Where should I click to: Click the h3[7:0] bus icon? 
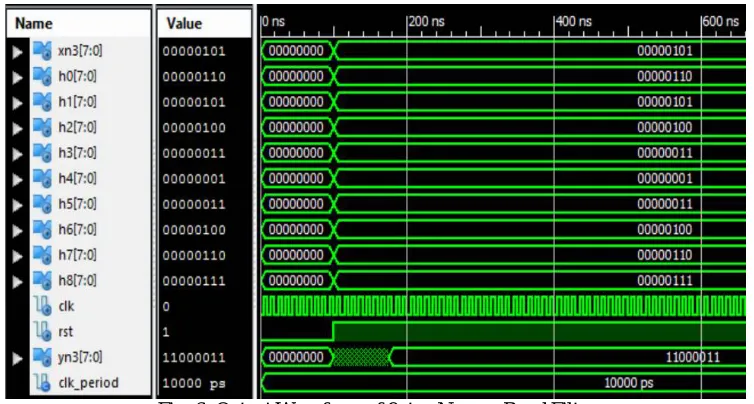(x=42, y=153)
